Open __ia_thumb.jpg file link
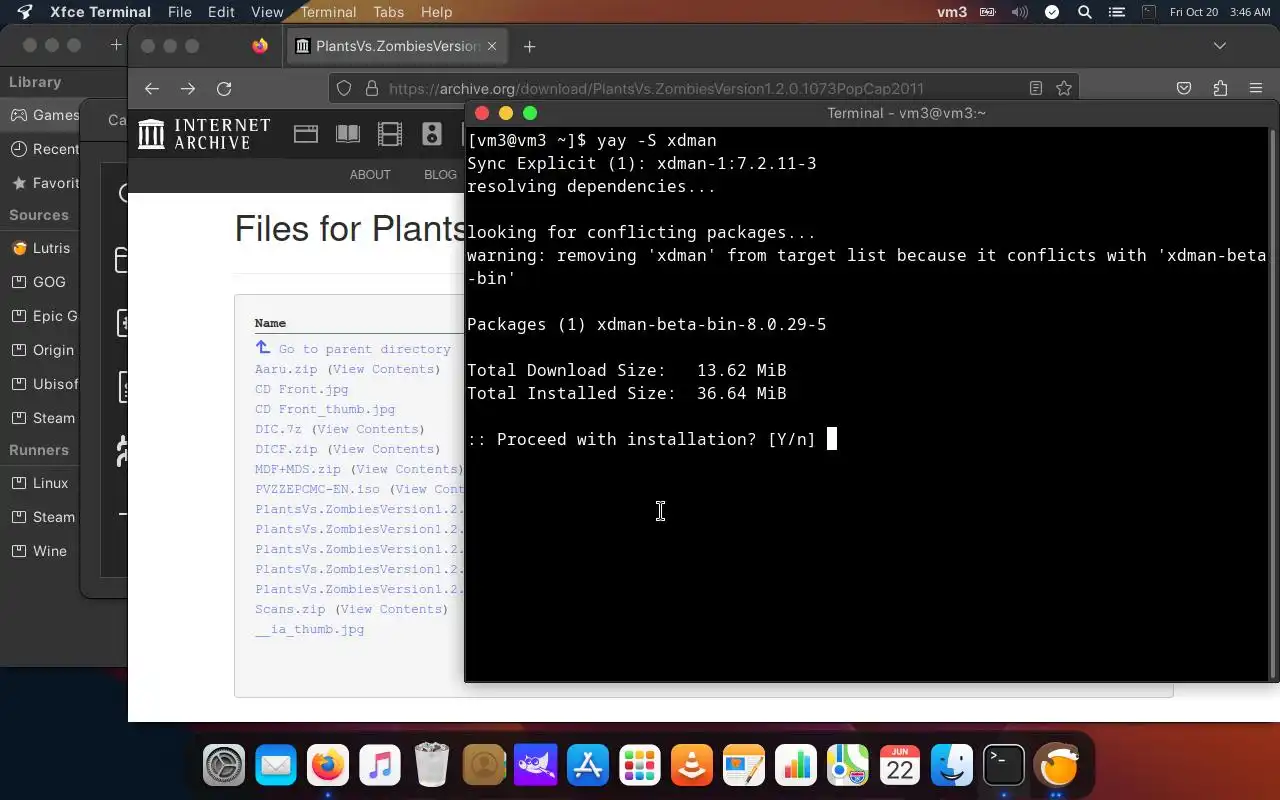1280x800 pixels. 310,629
